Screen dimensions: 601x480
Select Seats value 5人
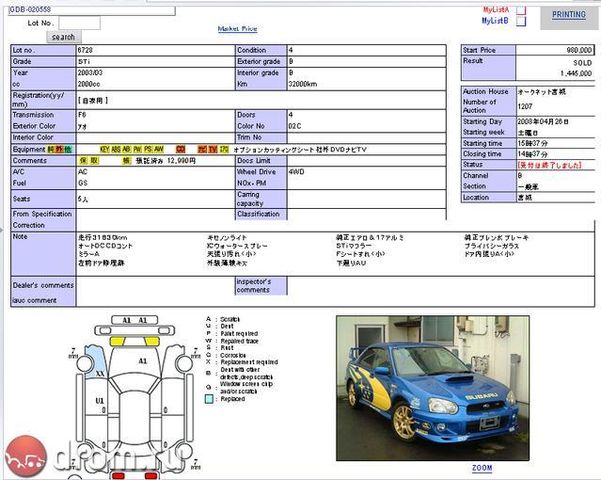83,199
